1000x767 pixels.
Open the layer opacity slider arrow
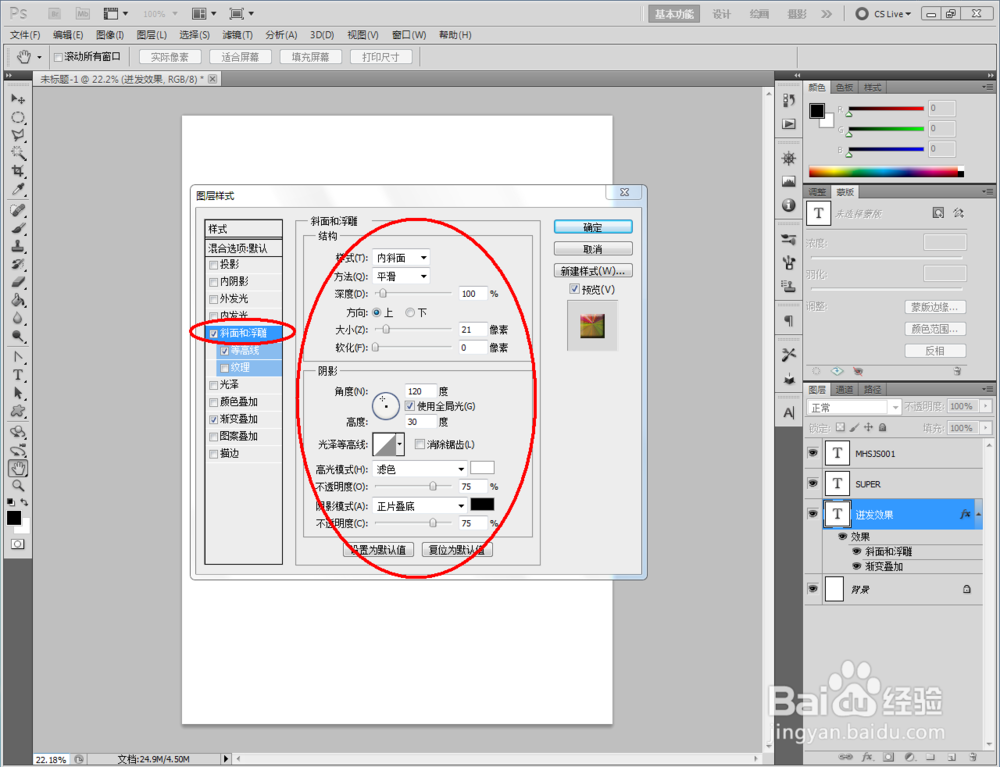pos(986,406)
